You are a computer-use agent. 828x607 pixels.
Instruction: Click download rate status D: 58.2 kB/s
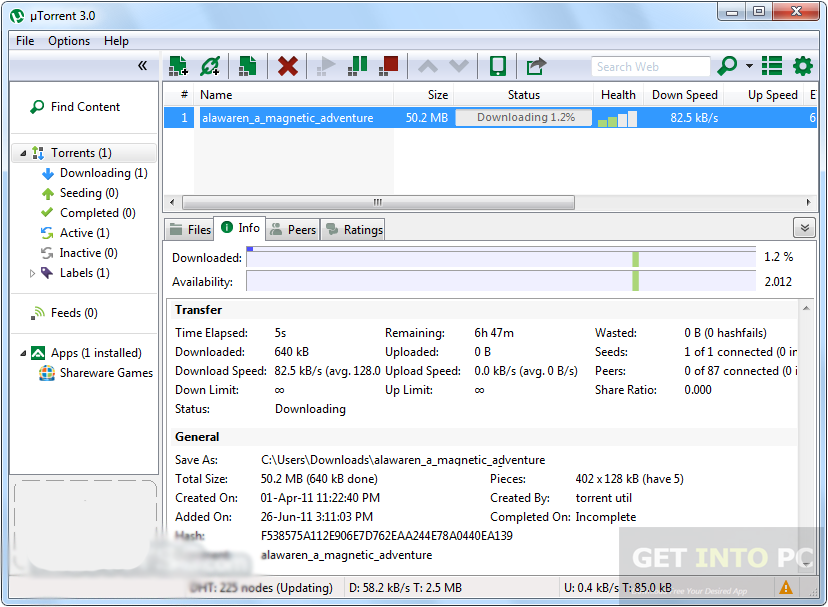pyautogui.click(x=405, y=588)
